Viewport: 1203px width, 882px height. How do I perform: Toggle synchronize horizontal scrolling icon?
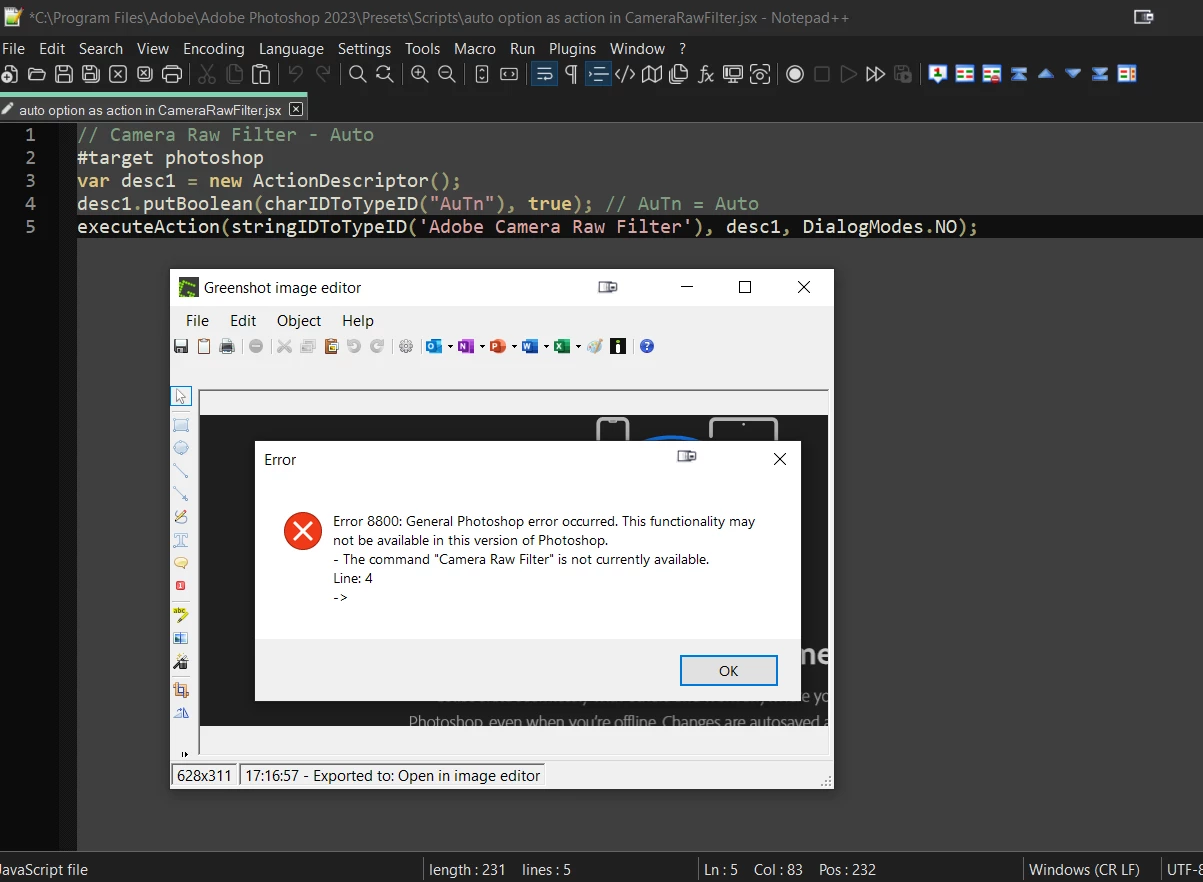(509, 74)
